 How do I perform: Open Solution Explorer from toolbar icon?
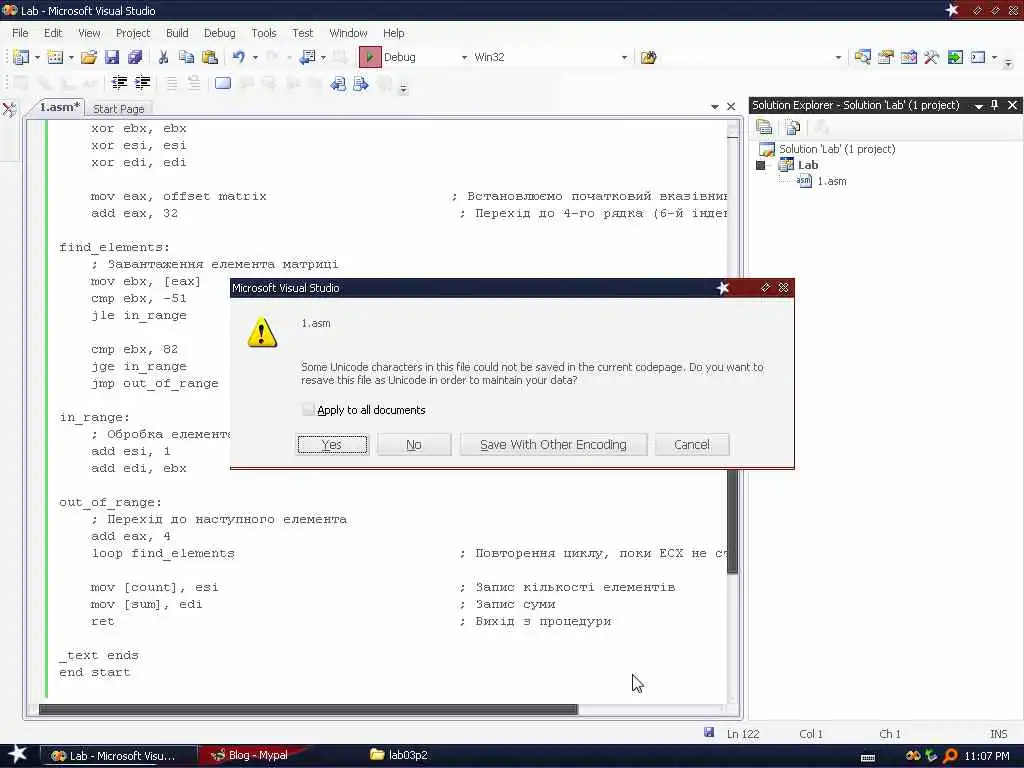862,57
